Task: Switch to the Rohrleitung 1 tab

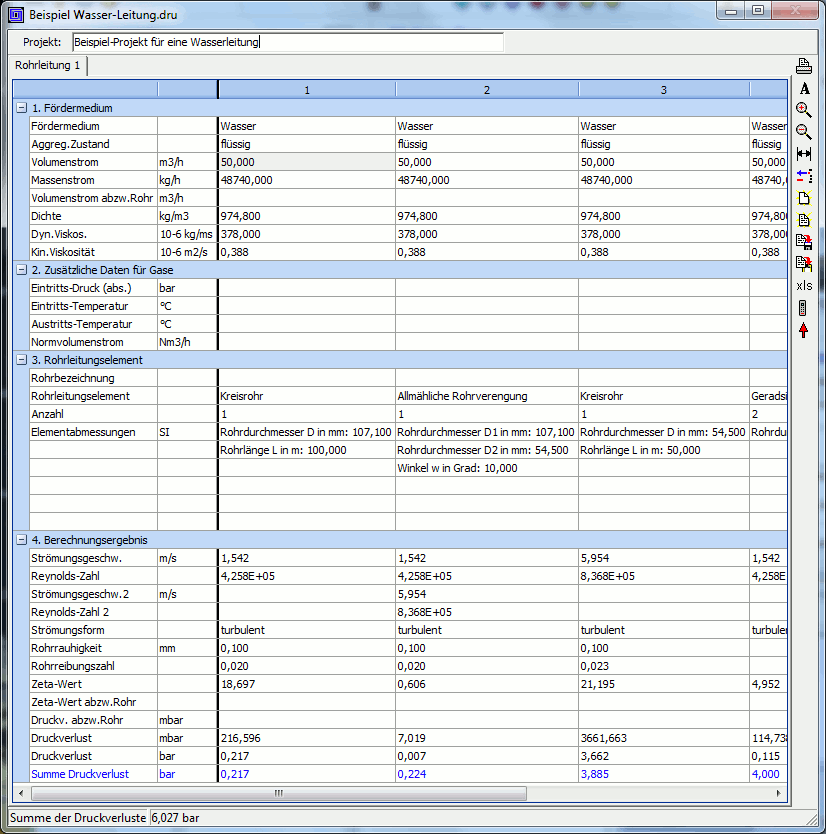Action: pyautogui.click(x=47, y=66)
